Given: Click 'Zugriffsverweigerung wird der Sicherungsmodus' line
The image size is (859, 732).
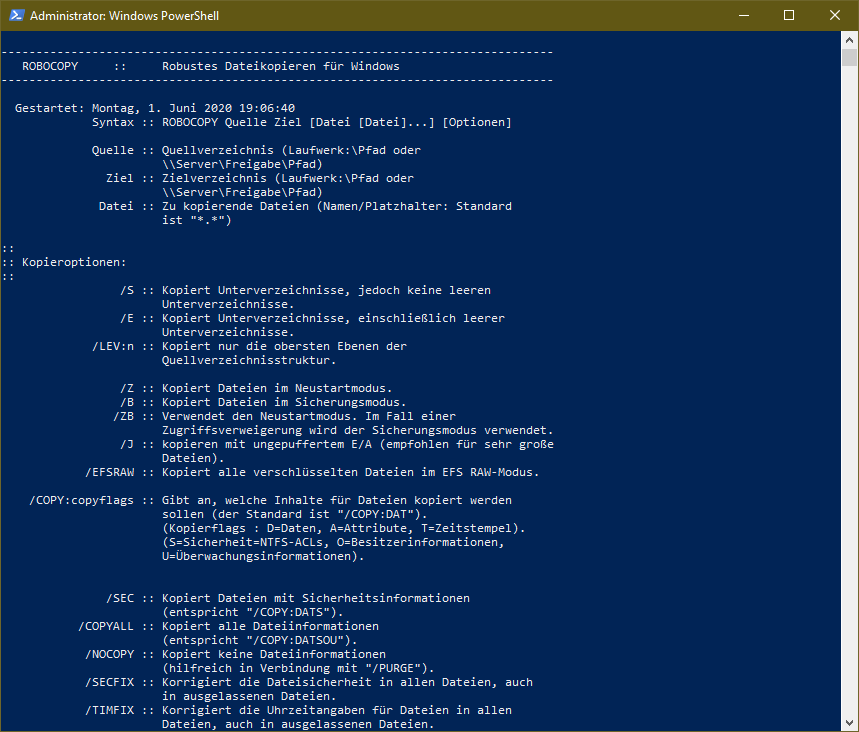Looking at the screenshot, I should (x=358, y=430).
